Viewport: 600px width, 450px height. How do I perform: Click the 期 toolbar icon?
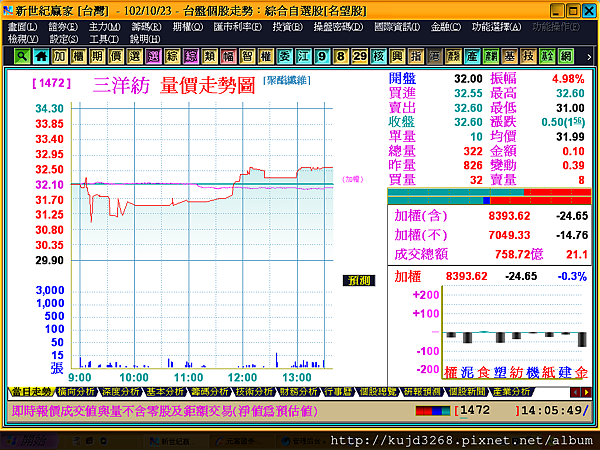click(x=97, y=57)
